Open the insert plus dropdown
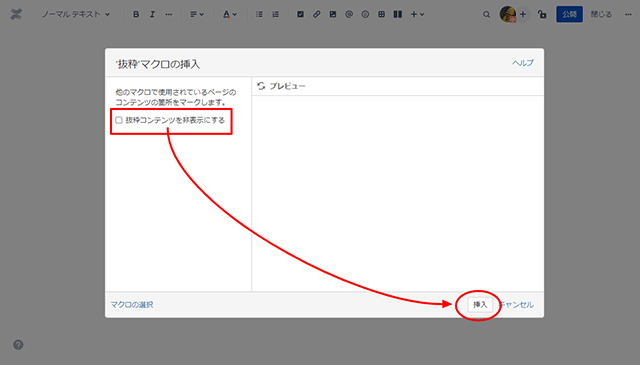 tap(417, 14)
